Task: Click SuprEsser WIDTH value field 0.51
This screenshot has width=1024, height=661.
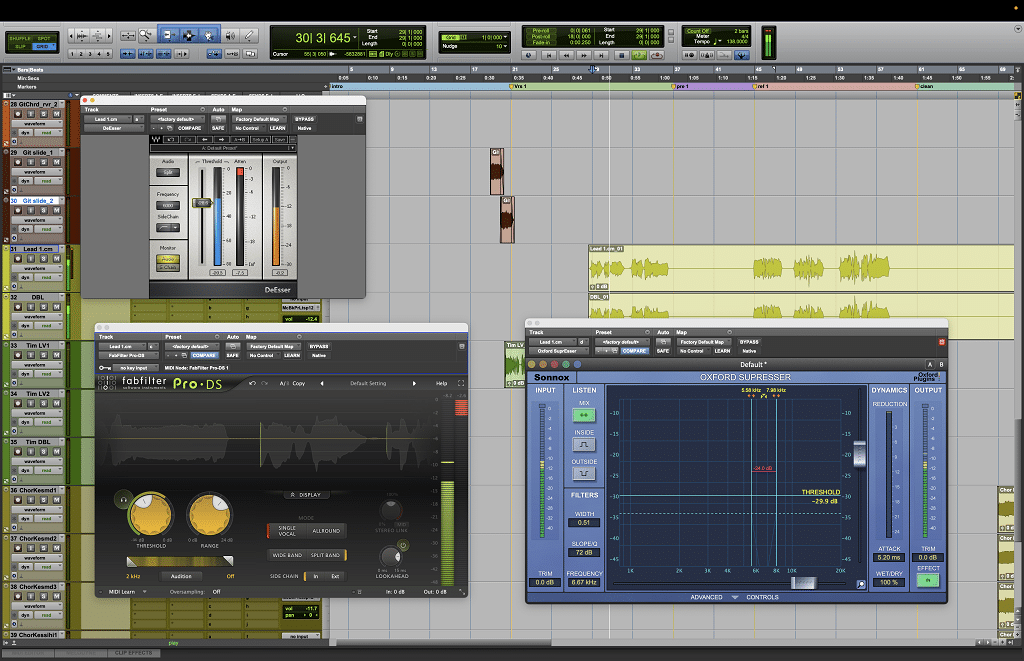Action: pos(584,523)
